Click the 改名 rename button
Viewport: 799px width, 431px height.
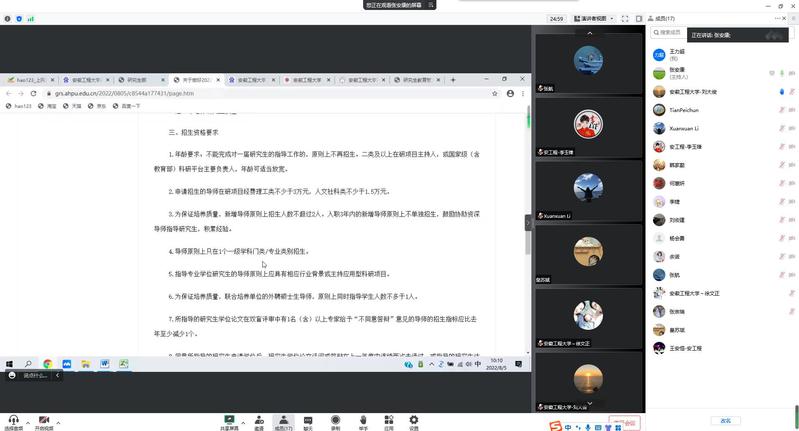[726, 420]
